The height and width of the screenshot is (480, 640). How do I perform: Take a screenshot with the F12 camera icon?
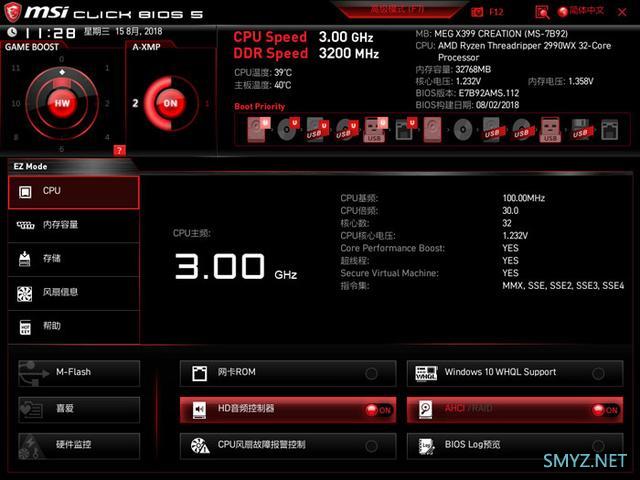tap(477, 12)
